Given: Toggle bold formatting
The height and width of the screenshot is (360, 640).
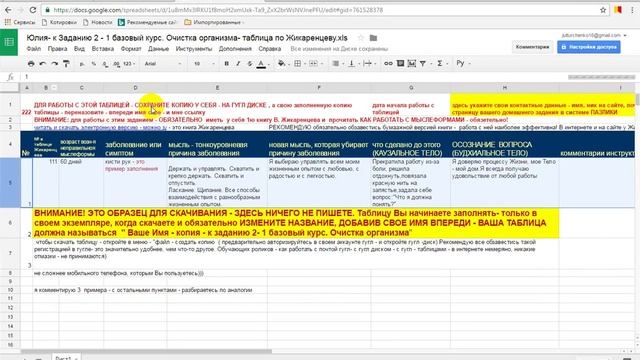Looking at the screenshot, I should click(227, 64).
